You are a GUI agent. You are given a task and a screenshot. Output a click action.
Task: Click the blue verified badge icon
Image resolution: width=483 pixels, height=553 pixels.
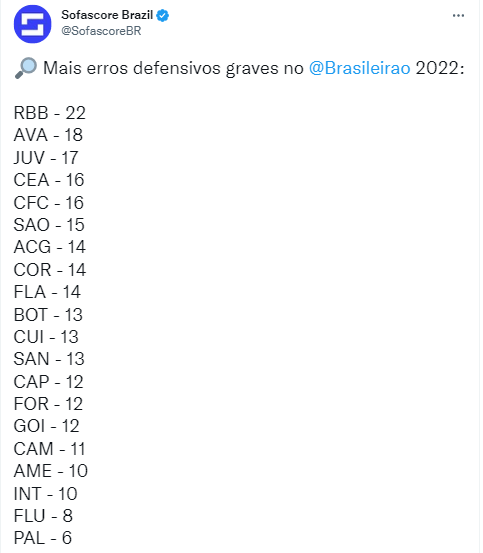(x=163, y=16)
